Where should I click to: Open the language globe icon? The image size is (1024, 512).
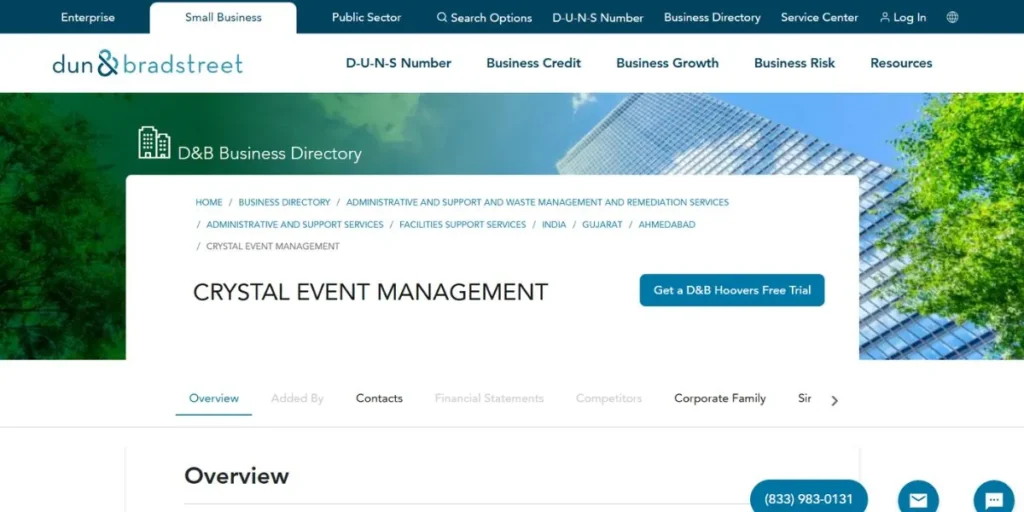[952, 18]
